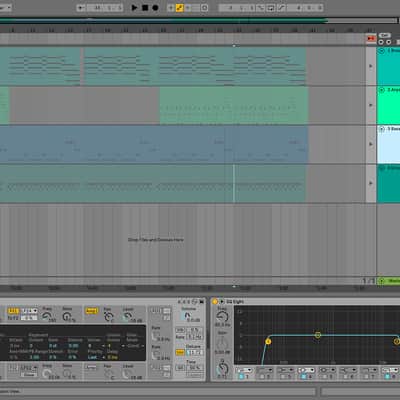Toggle EQ band 8 activator
The image size is (400, 400).
[387, 377]
